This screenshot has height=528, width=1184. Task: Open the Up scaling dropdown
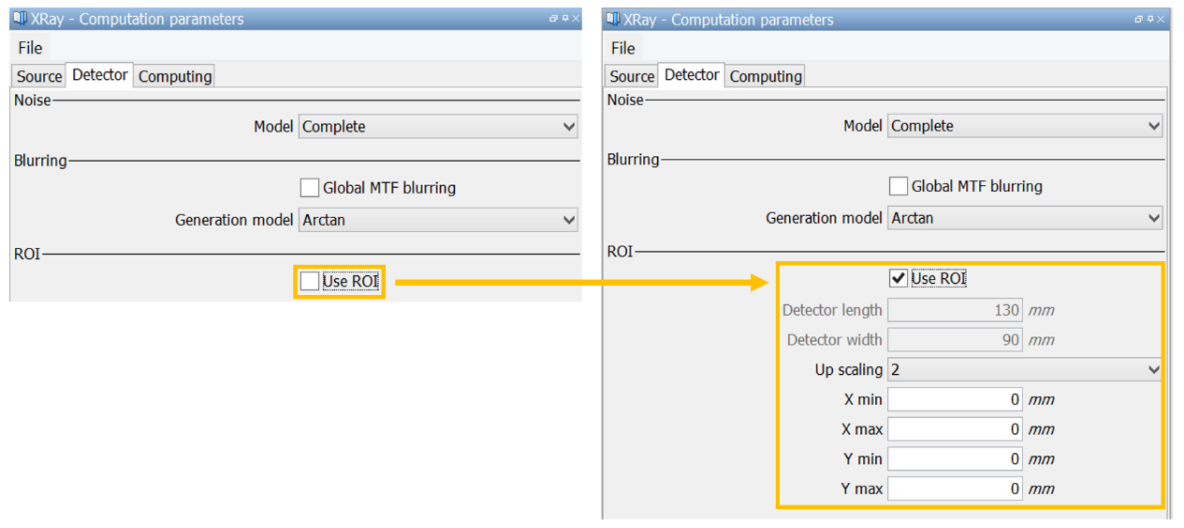(x=1025, y=369)
